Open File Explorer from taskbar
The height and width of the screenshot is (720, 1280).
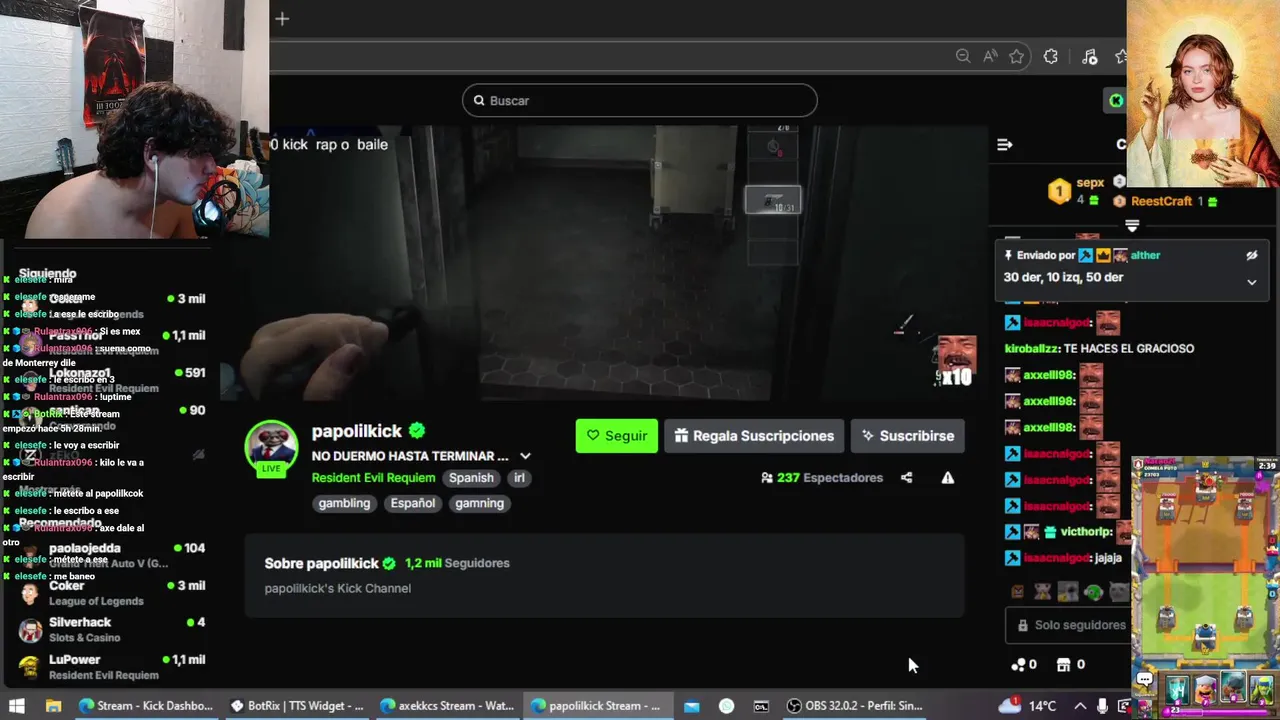point(54,706)
